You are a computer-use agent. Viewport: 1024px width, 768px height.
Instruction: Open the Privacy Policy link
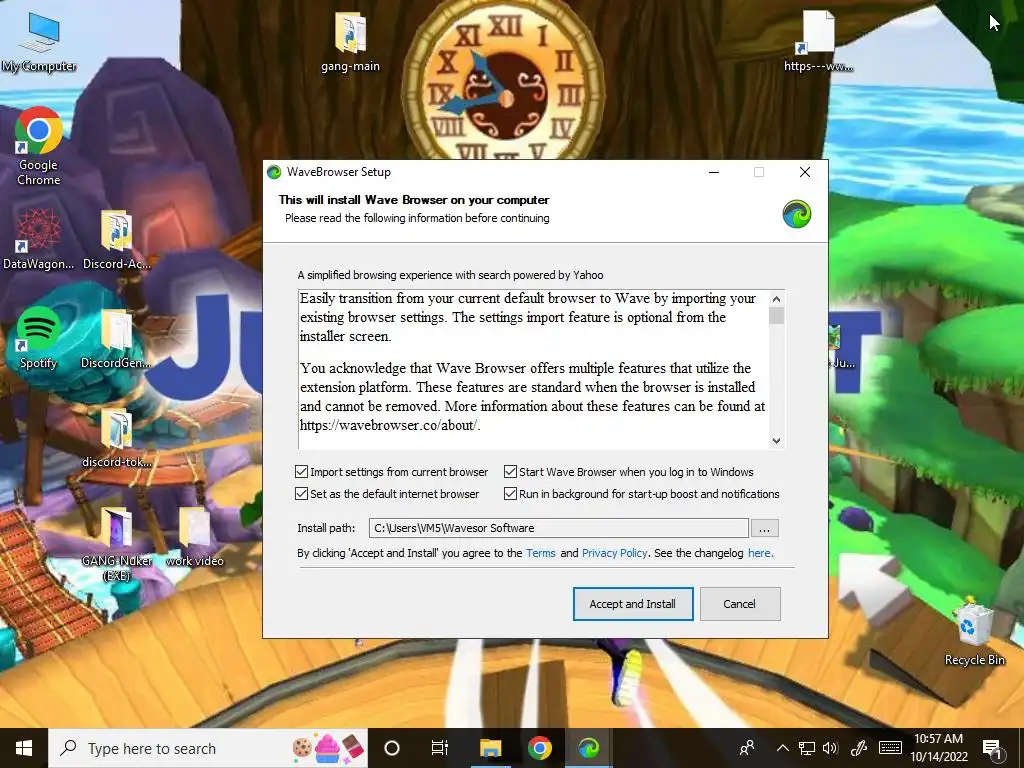pyautogui.click(x=615, y=553)
